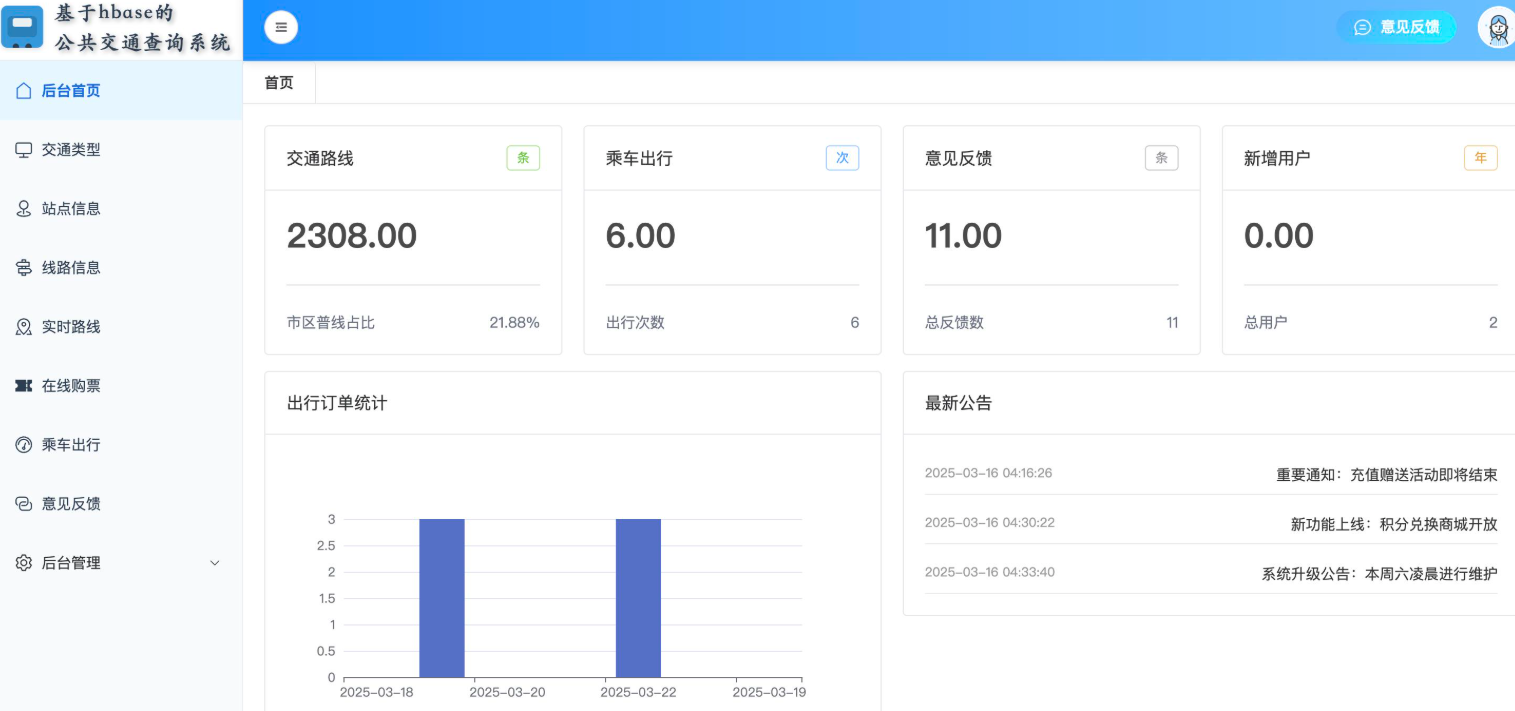Click the person icon beside 站点信息
1515x711 pixels.
24,209
